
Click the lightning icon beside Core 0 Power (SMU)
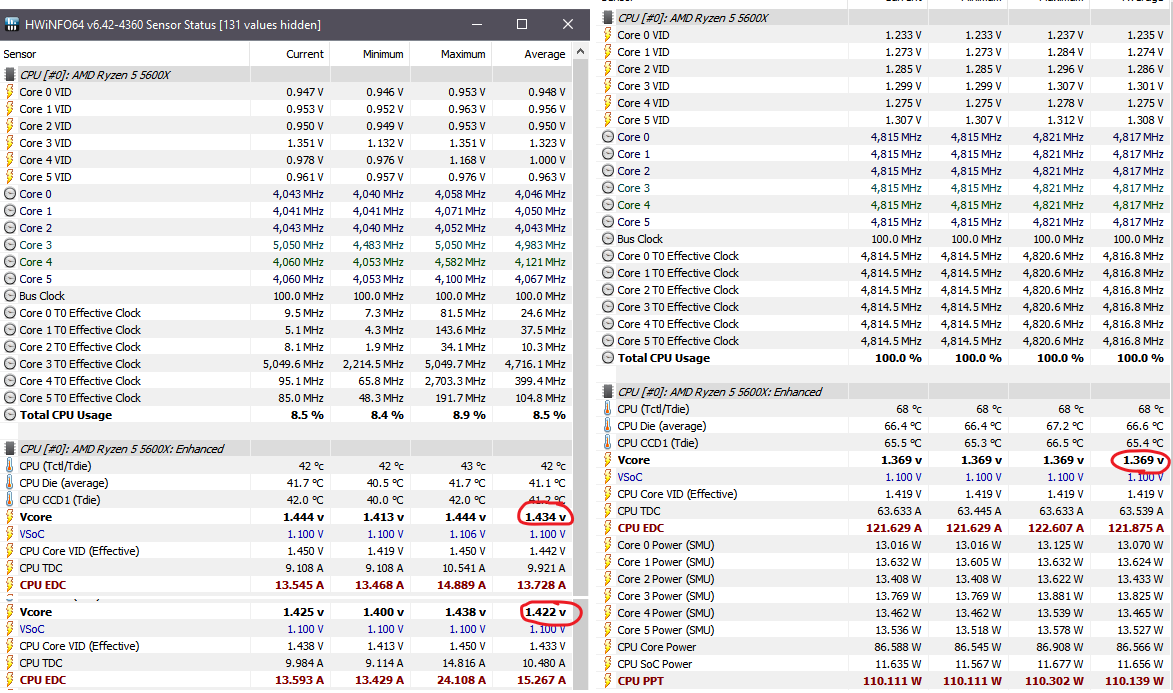tap(609, 545)
